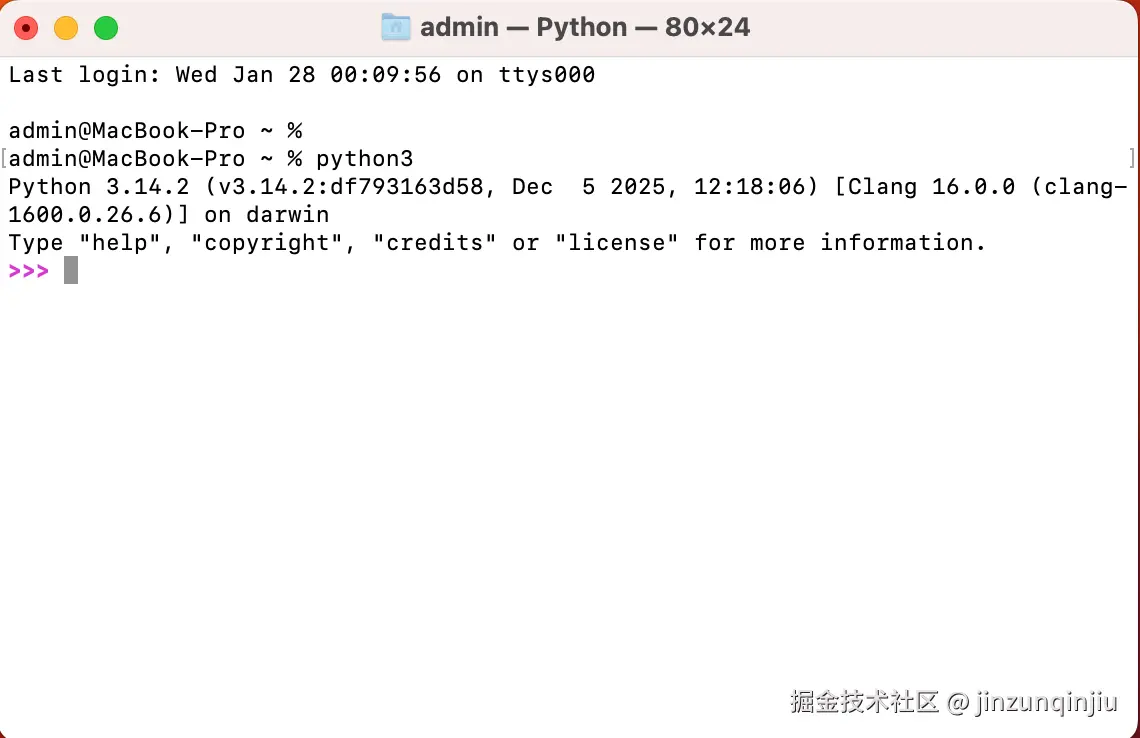Close the terminal window with red button

(26, 28)
